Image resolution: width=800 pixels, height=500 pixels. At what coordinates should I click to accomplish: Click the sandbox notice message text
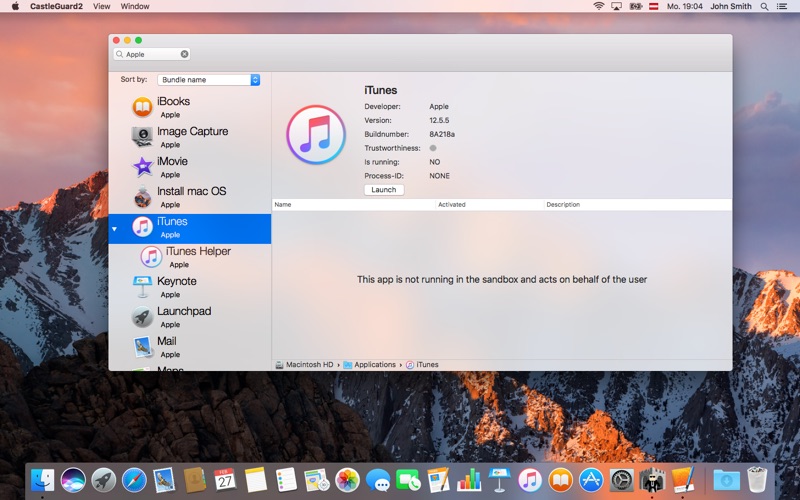(x=502, y=280)
